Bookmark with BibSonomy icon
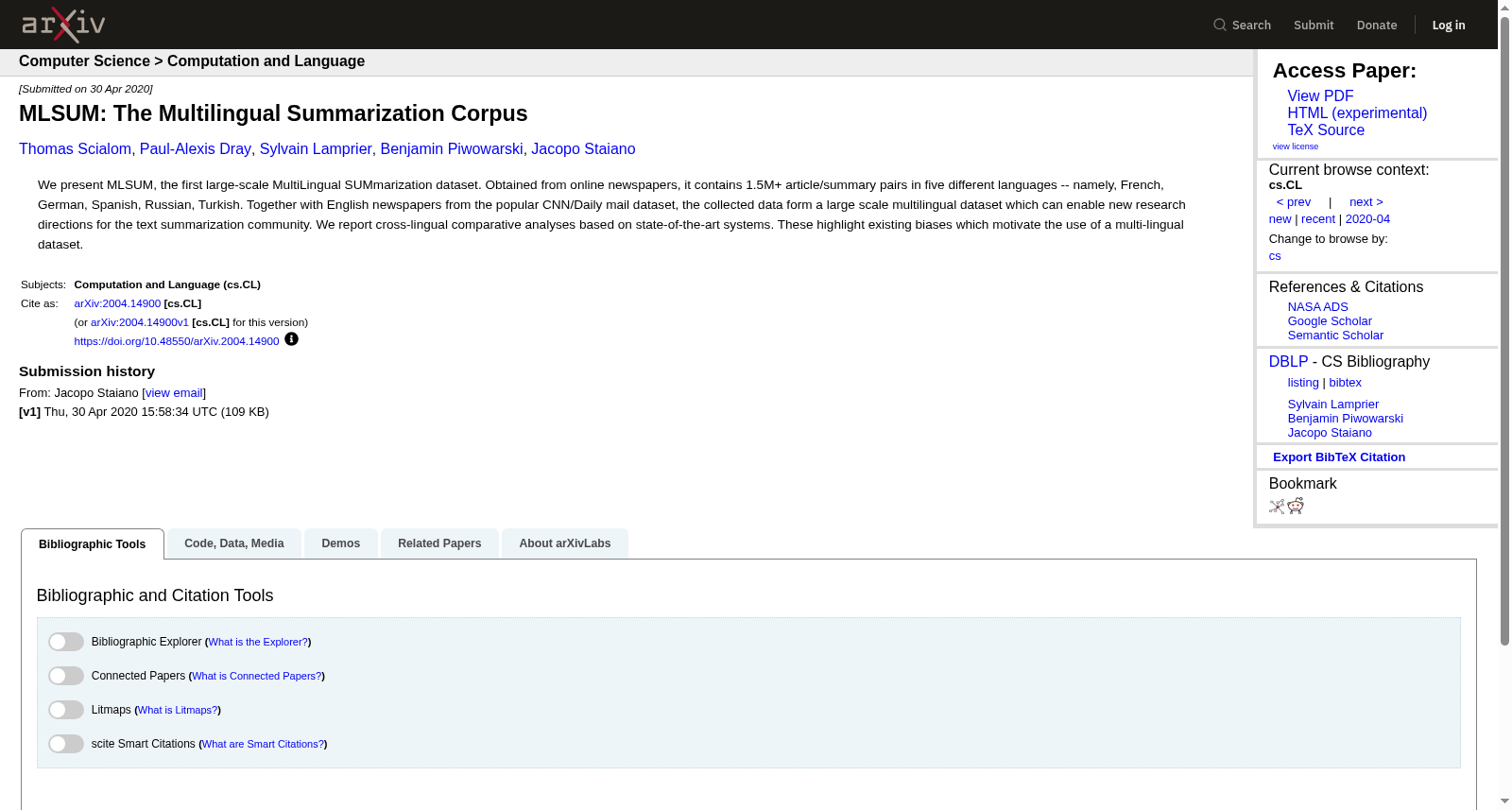This screenshot has height=810, width=1512. tap(1277, 507)
